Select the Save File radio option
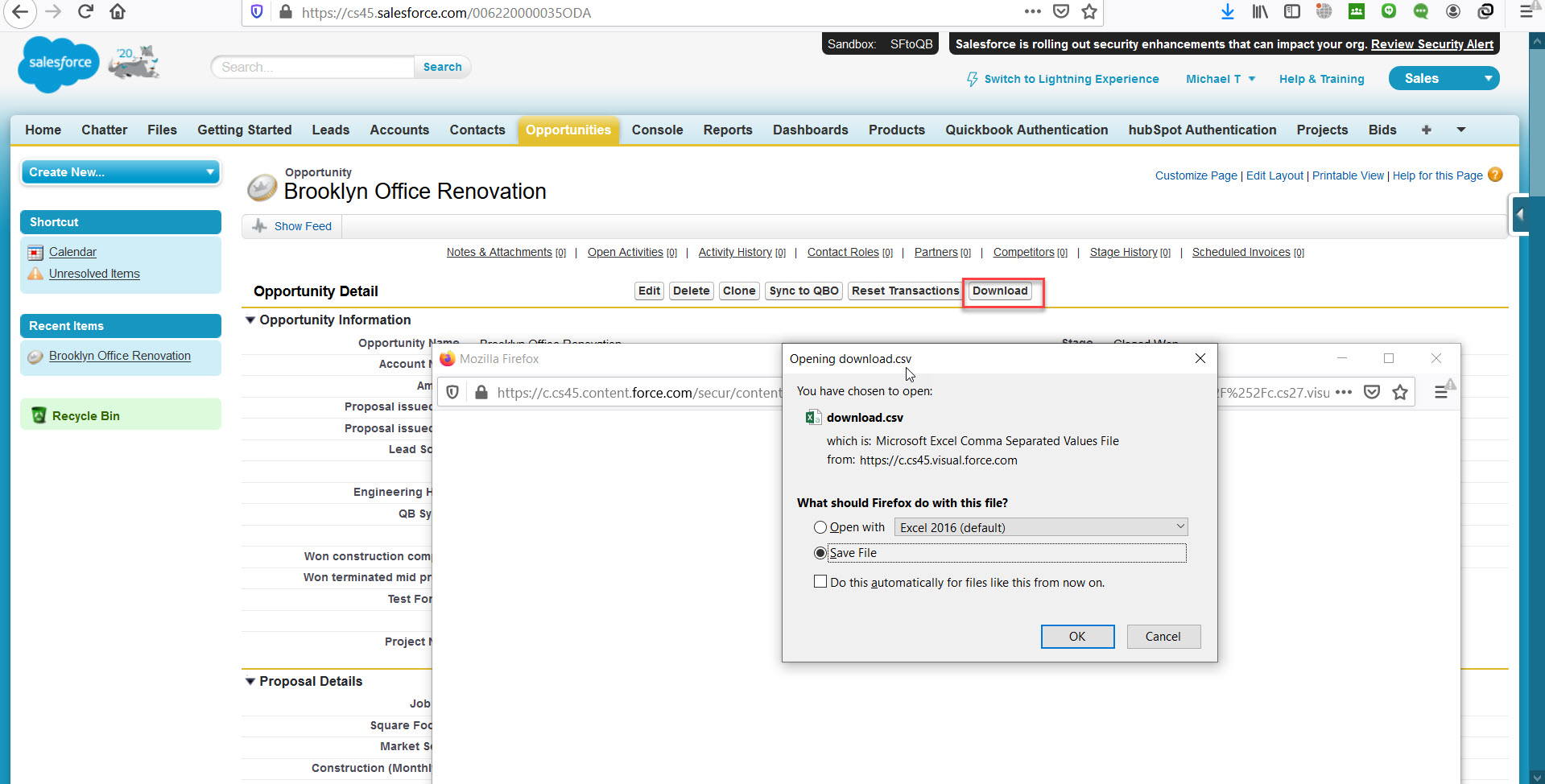This screenshot has width=1545, height=784. [820, 553]
